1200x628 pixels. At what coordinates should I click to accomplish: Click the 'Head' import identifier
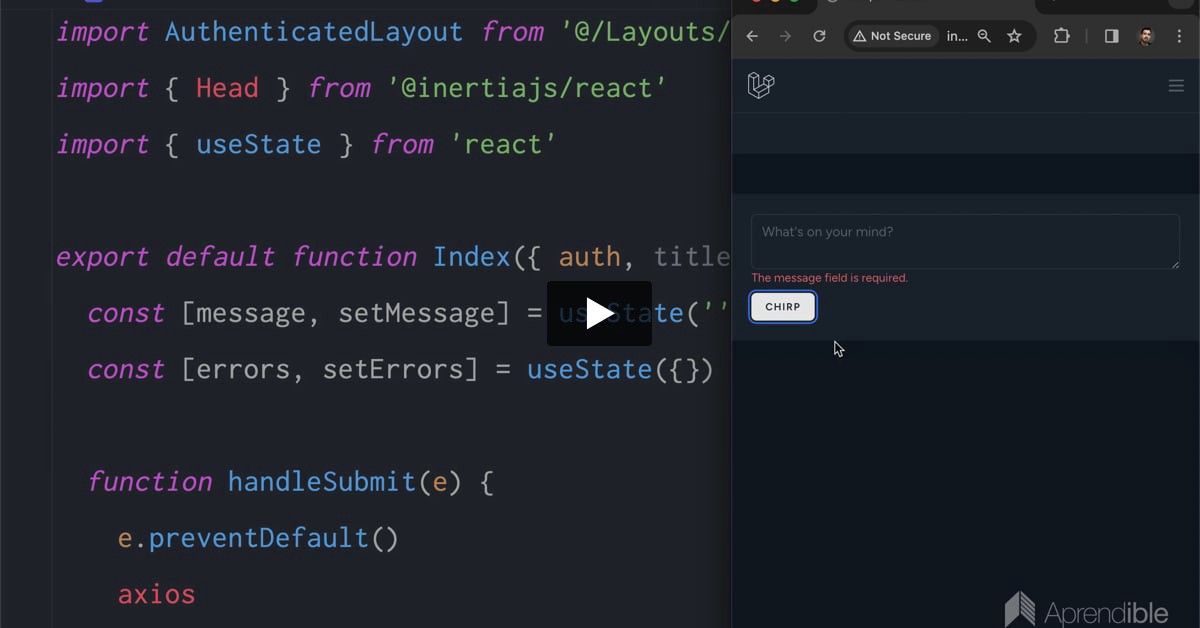pyautogui.click(x=227, y=88)
